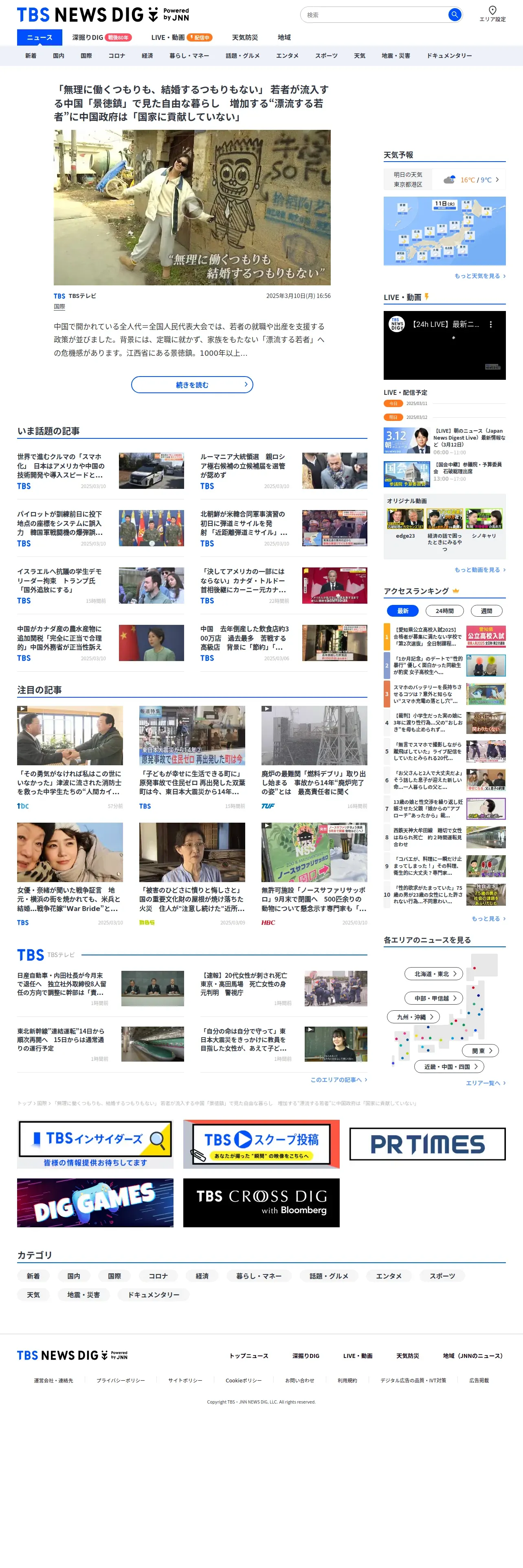Click the large TBS section logo
Image resolution: width=523 pixels, height=1568 pixels.
[31, 955]
